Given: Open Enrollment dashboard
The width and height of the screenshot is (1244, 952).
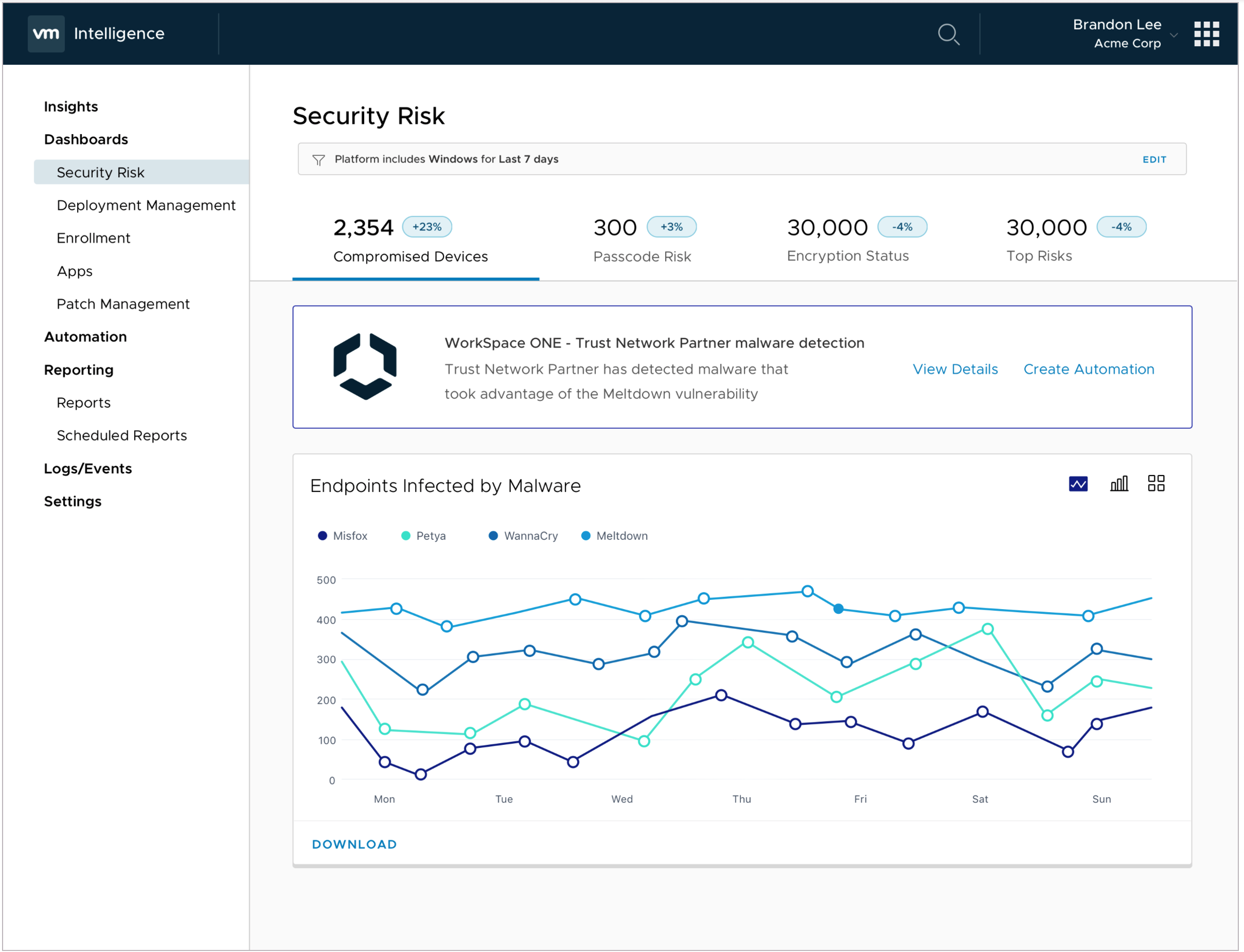Looking at the screenshot, I should click(x=93, y=238).
